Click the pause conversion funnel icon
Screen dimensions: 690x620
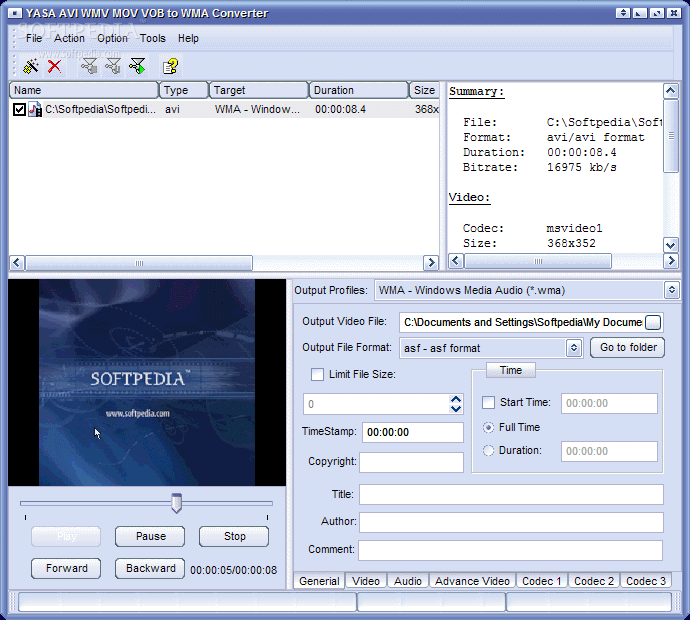click(x=113, y=66)
